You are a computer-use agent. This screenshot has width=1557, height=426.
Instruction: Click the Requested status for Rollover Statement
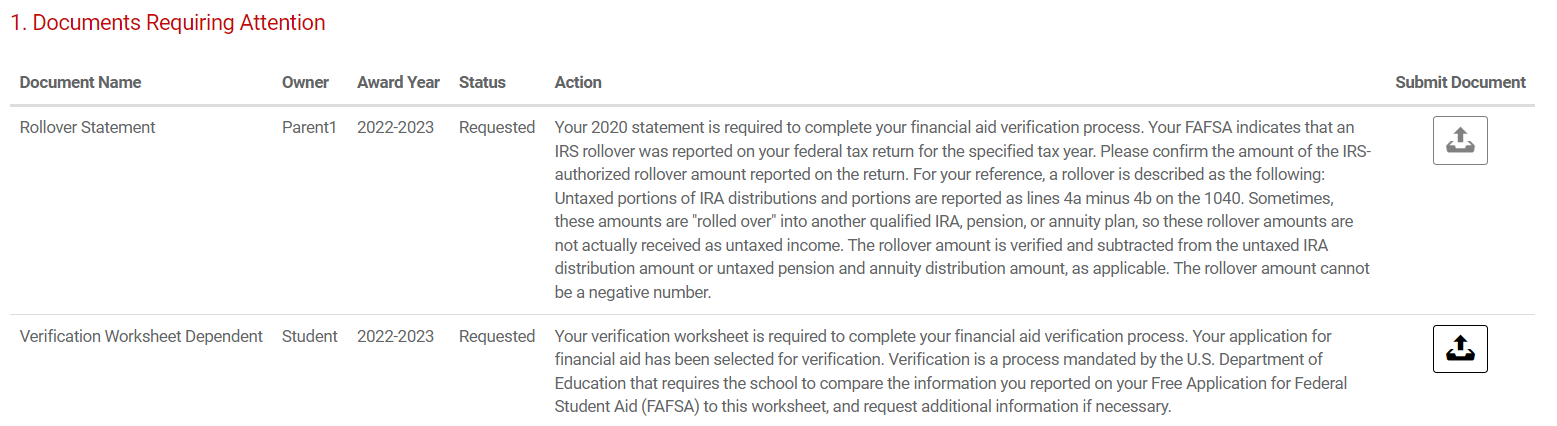click(497, 127)
